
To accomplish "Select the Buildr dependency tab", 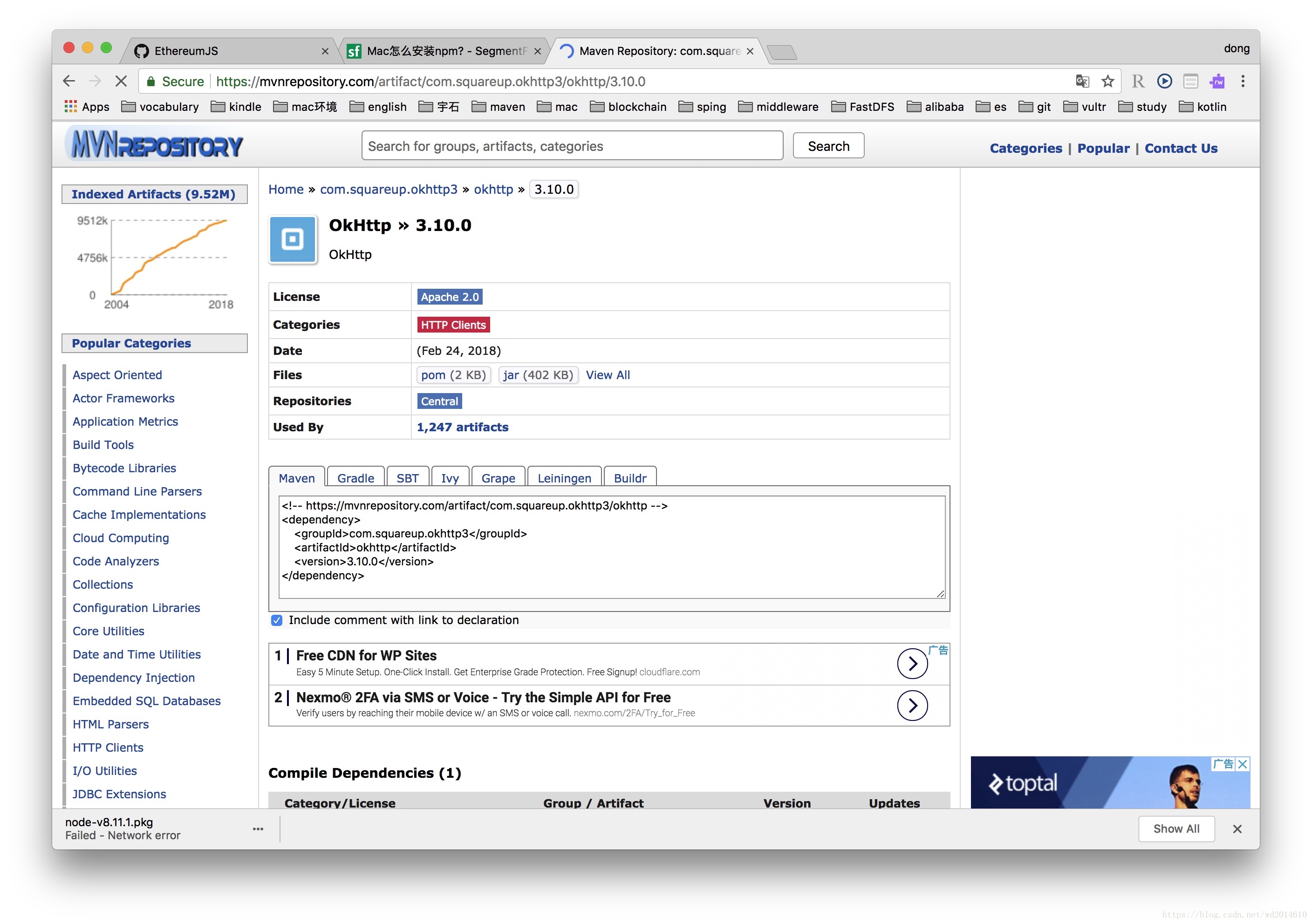I will click(630, 478).
